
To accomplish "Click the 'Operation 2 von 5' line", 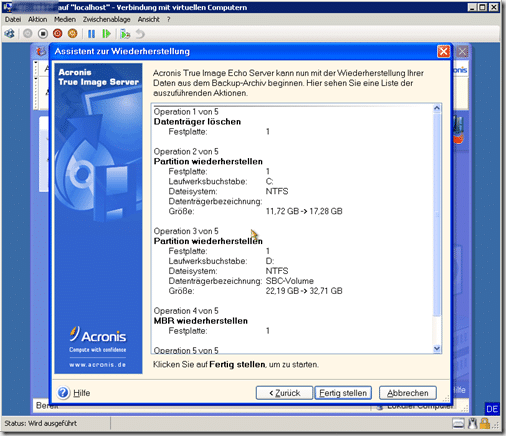I will 186,152.
